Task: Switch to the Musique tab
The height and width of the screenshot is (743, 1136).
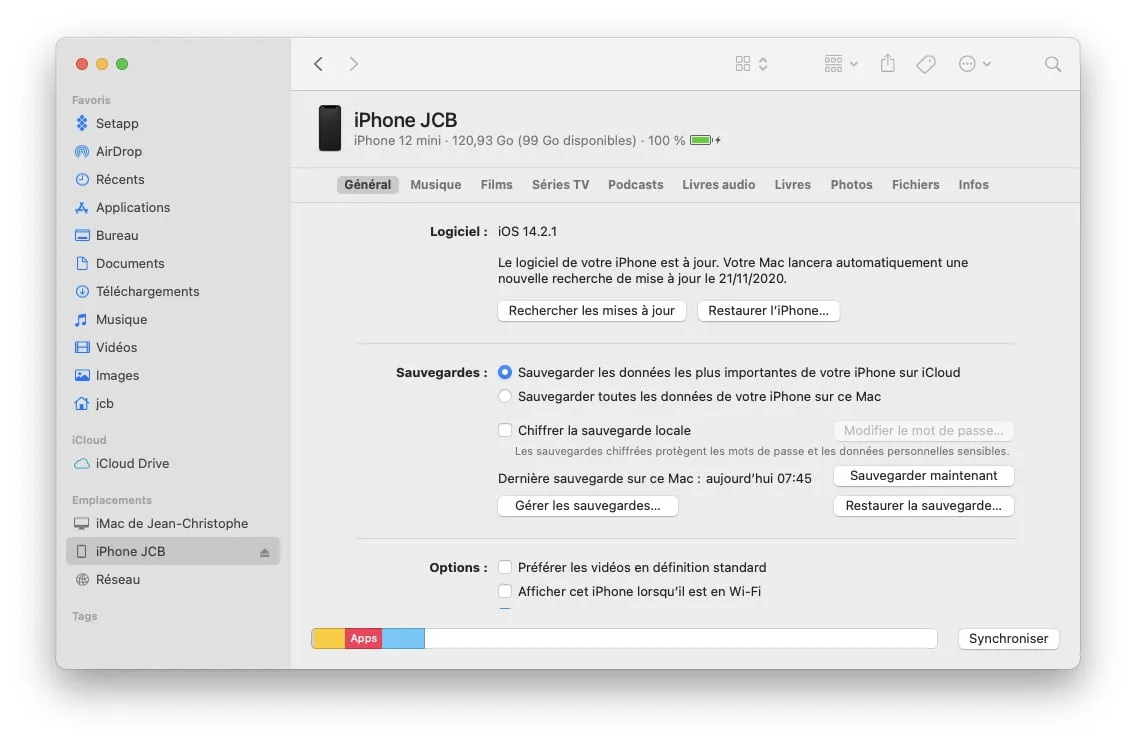Action: (435, 185)
